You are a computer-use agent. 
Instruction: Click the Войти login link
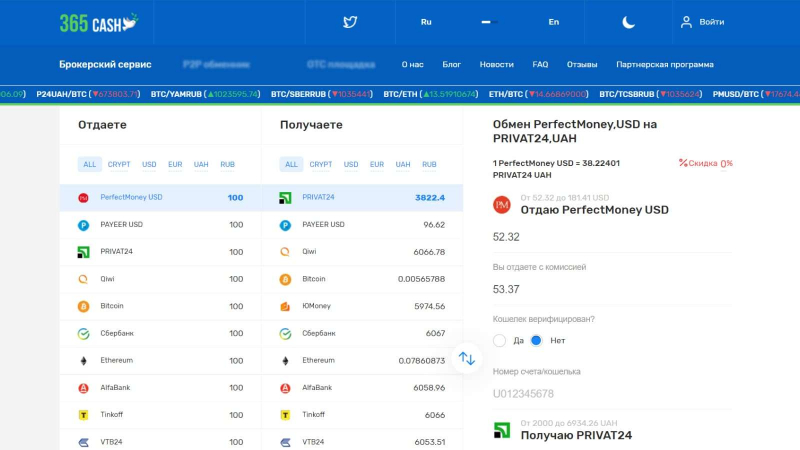pos(712,22)
